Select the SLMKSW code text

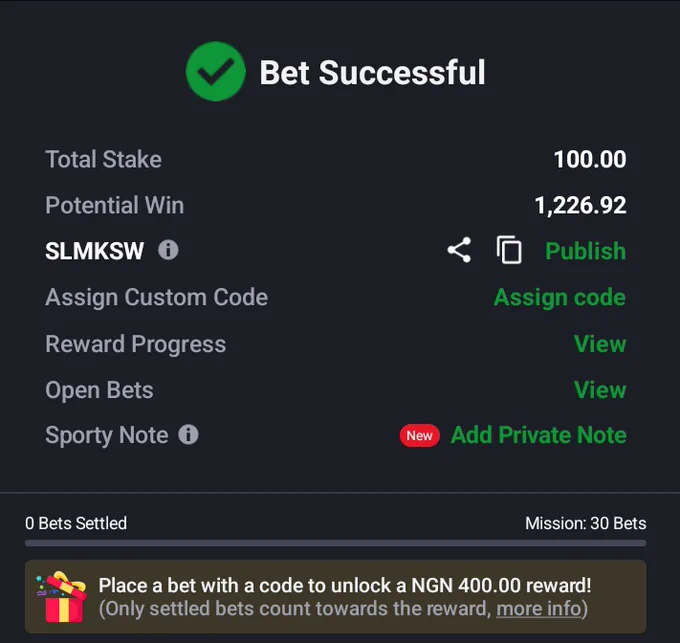(x=95, y=251)
